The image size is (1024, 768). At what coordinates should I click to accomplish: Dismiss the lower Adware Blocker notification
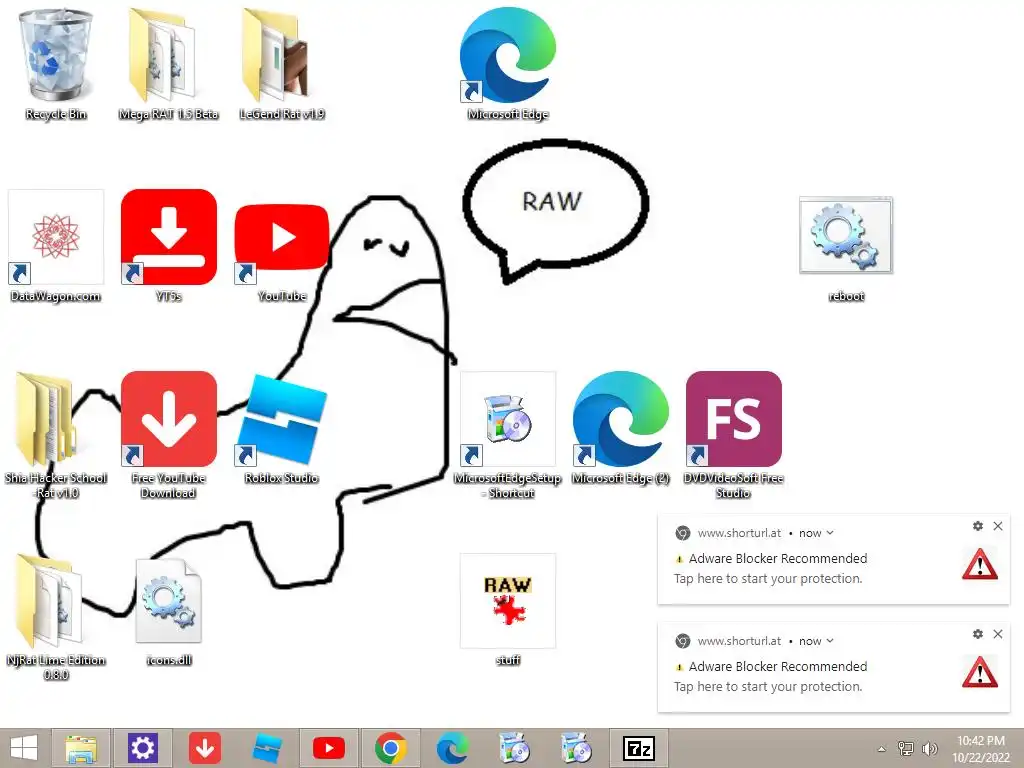[998, 633]
